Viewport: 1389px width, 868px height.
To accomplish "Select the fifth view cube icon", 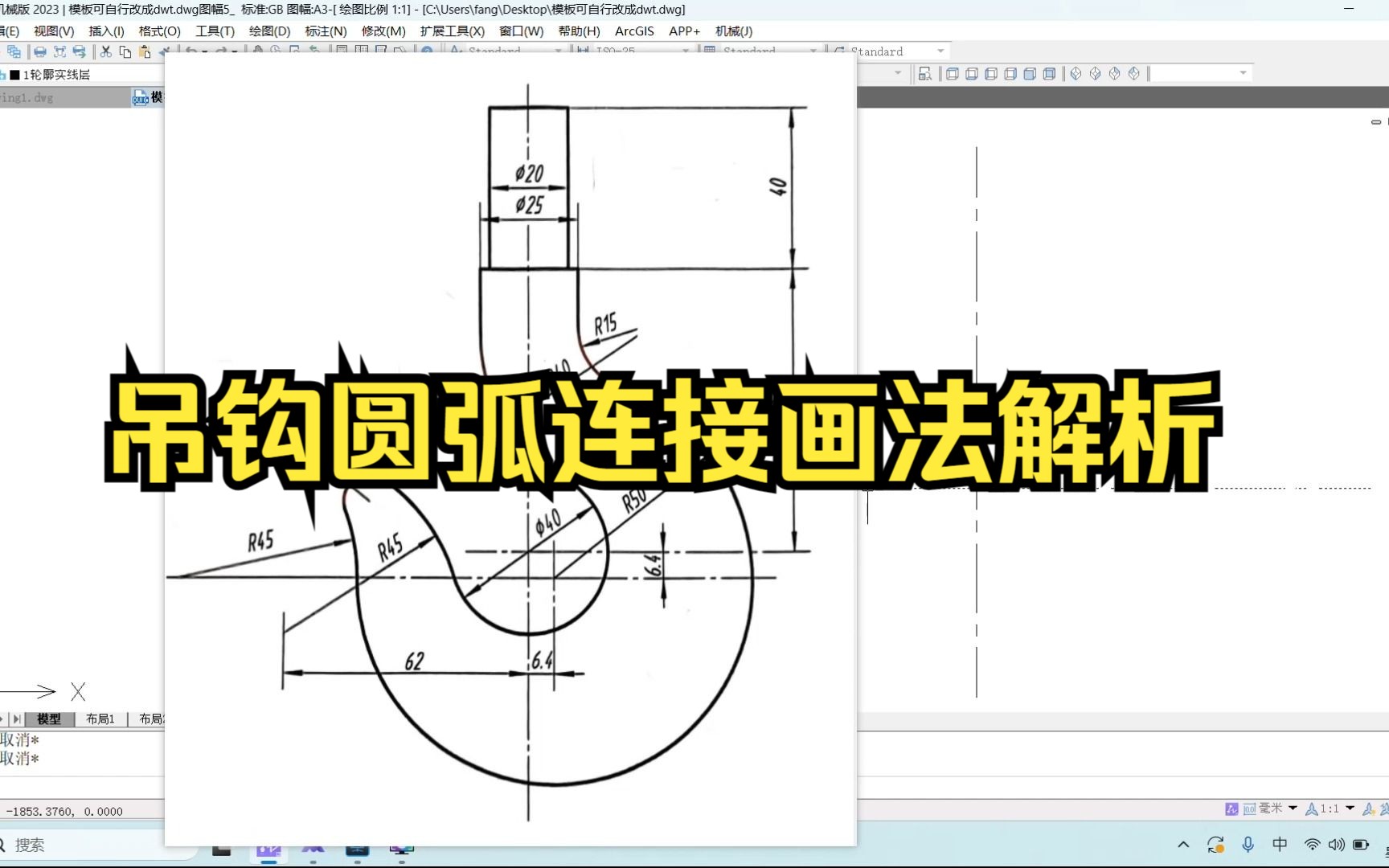I will pos(1030,74).
